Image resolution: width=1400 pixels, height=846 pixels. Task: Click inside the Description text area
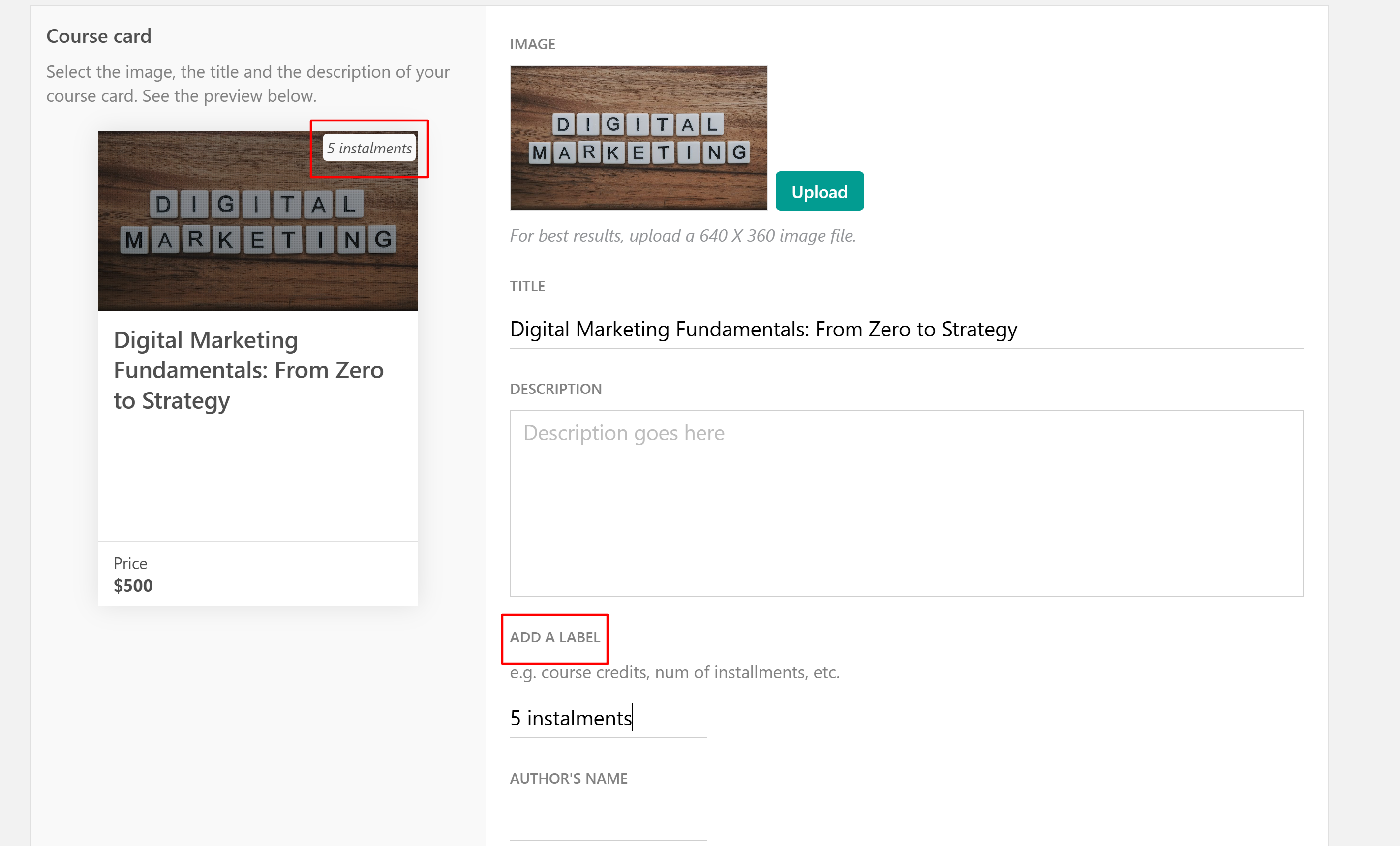point(906,503)
